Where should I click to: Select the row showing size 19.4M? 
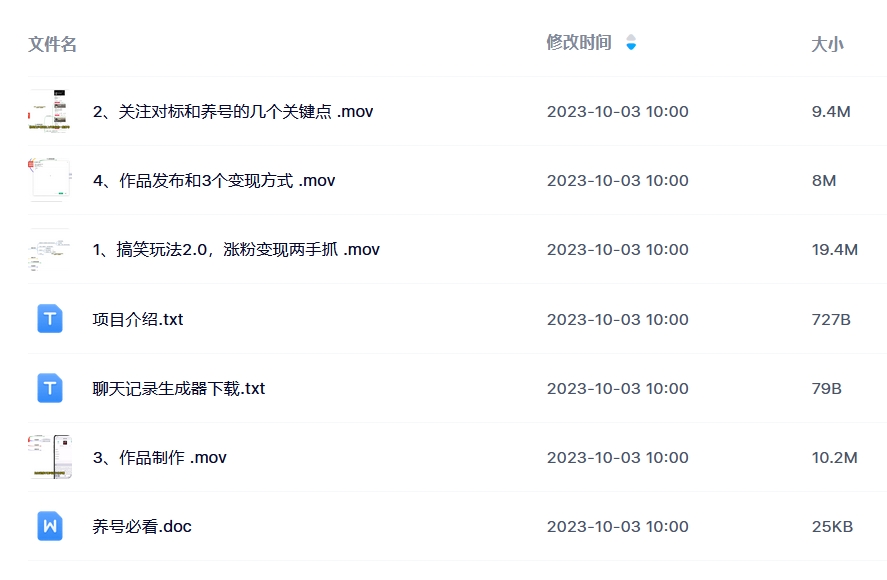click(x=834, y=250)
